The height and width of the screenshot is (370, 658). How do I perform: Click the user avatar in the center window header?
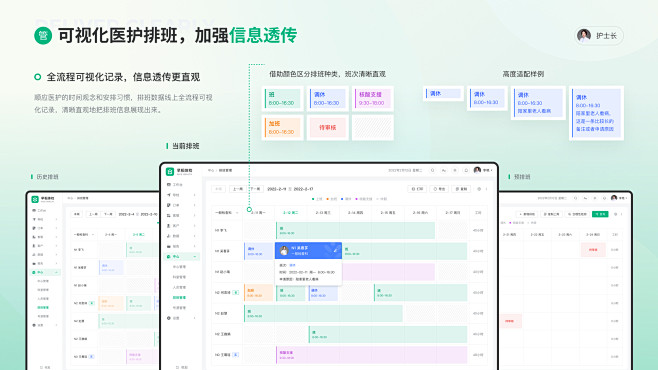tap(477, 170)
